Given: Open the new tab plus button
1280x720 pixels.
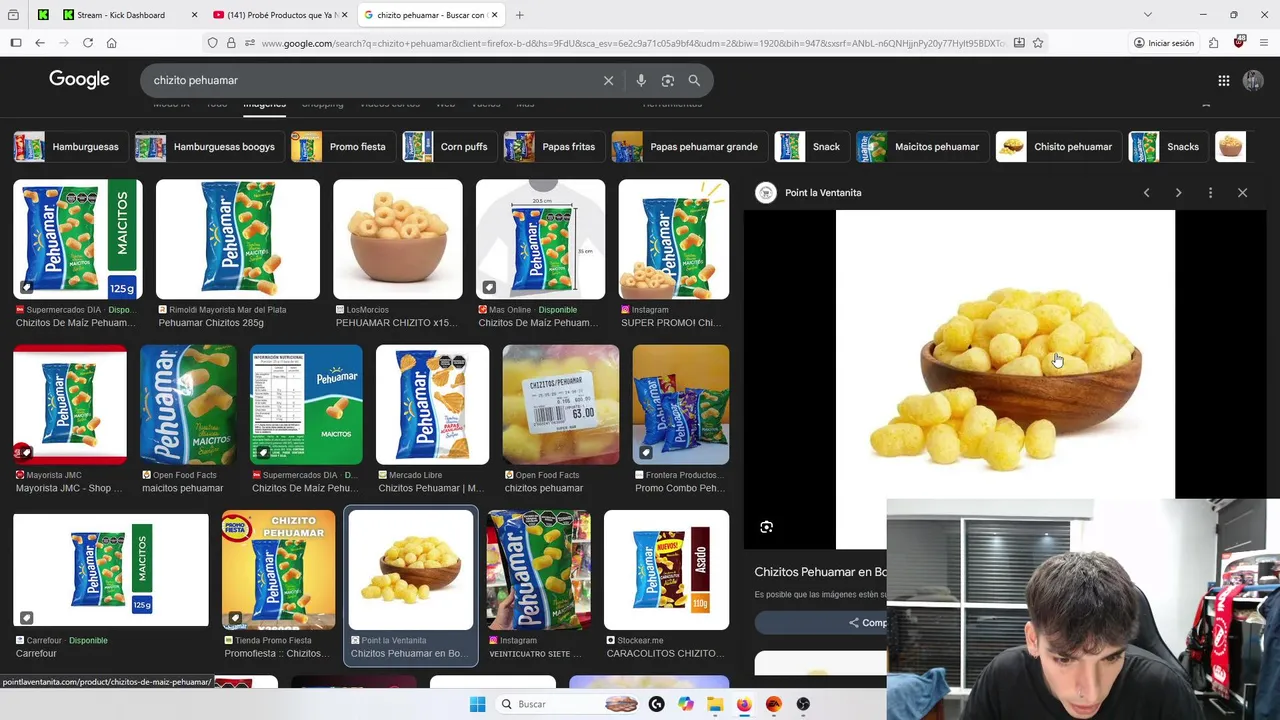Looking at the screenshot, I should click(x=519, y=15).
